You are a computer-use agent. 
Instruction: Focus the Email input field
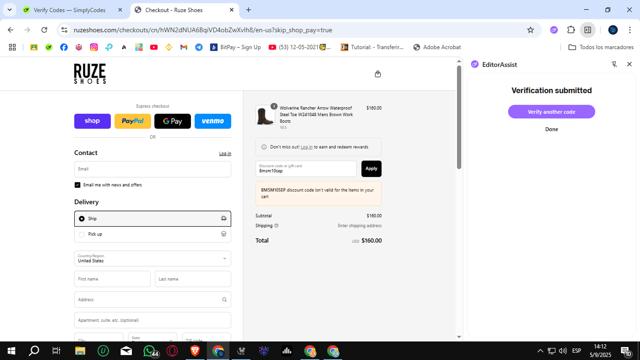(x=153, y=169)
